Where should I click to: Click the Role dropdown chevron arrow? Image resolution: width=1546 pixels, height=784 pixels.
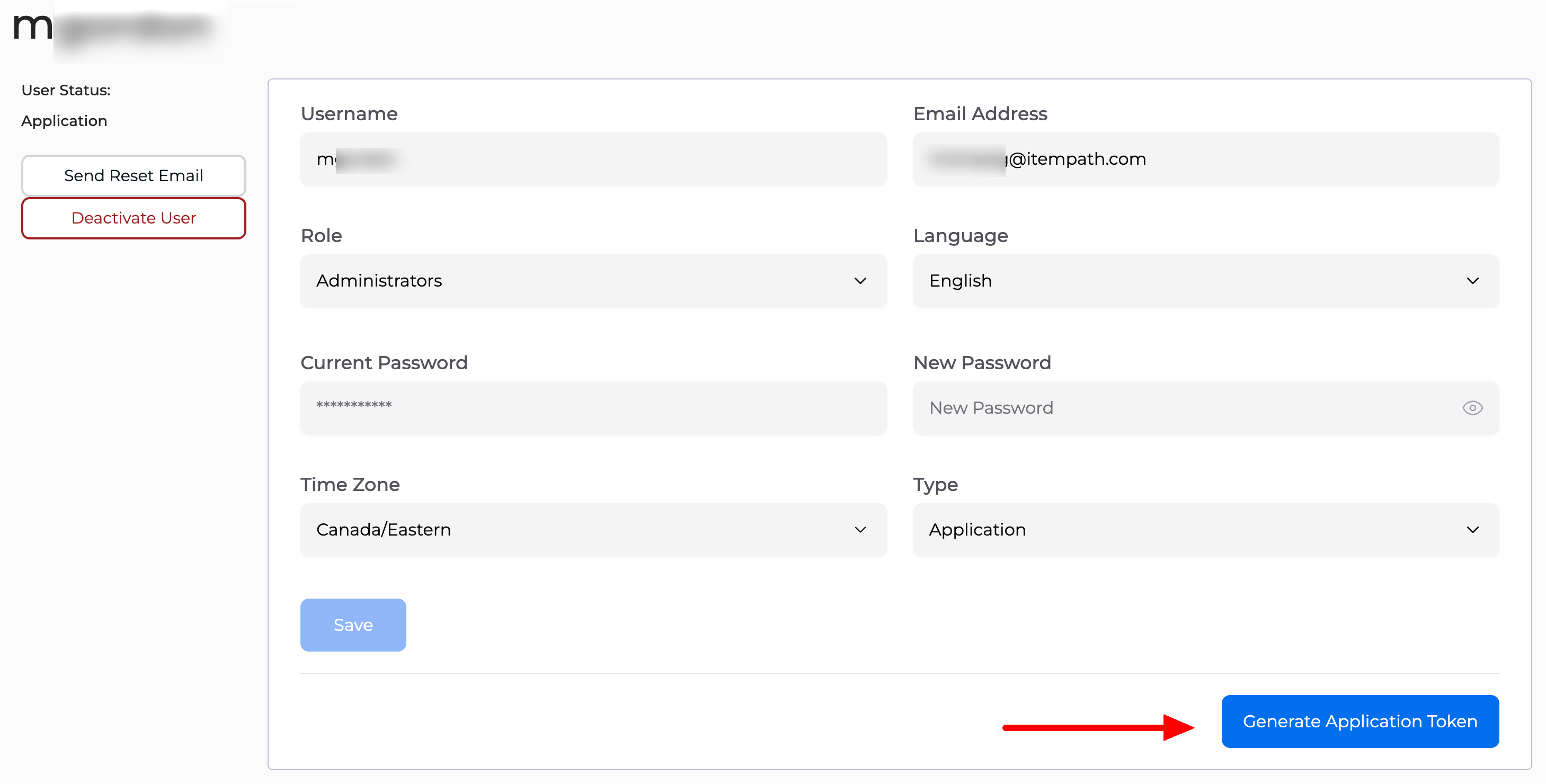click(x=860, y=281)
